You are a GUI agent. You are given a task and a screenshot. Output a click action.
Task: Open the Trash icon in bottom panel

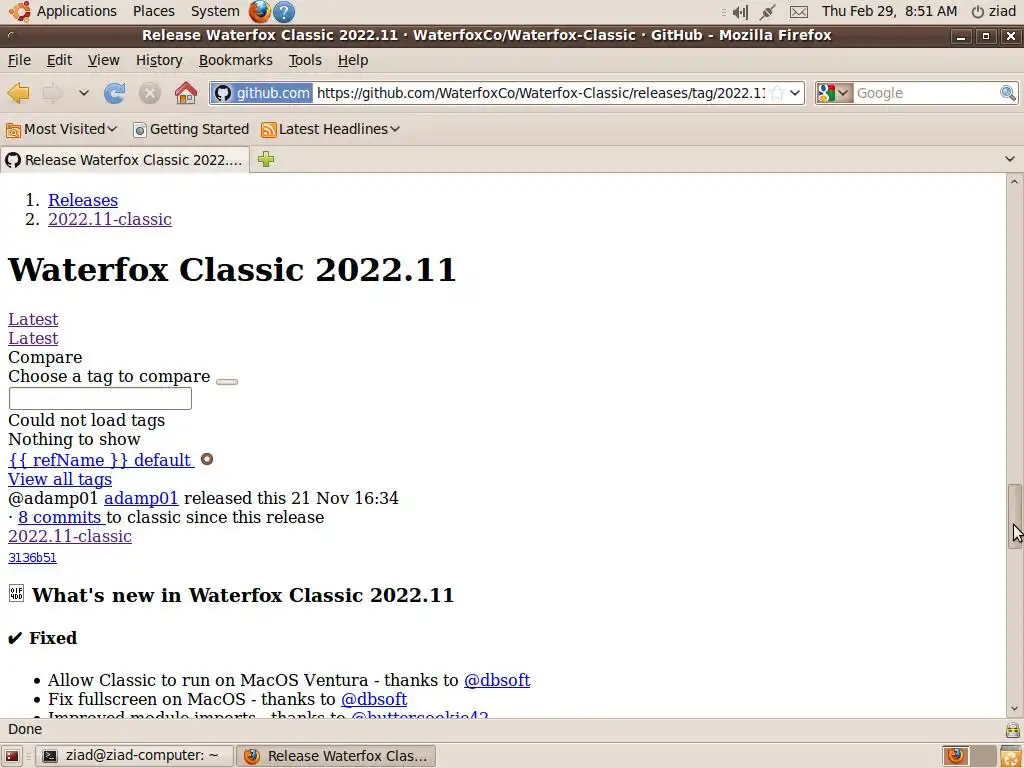click(1011, 756)
